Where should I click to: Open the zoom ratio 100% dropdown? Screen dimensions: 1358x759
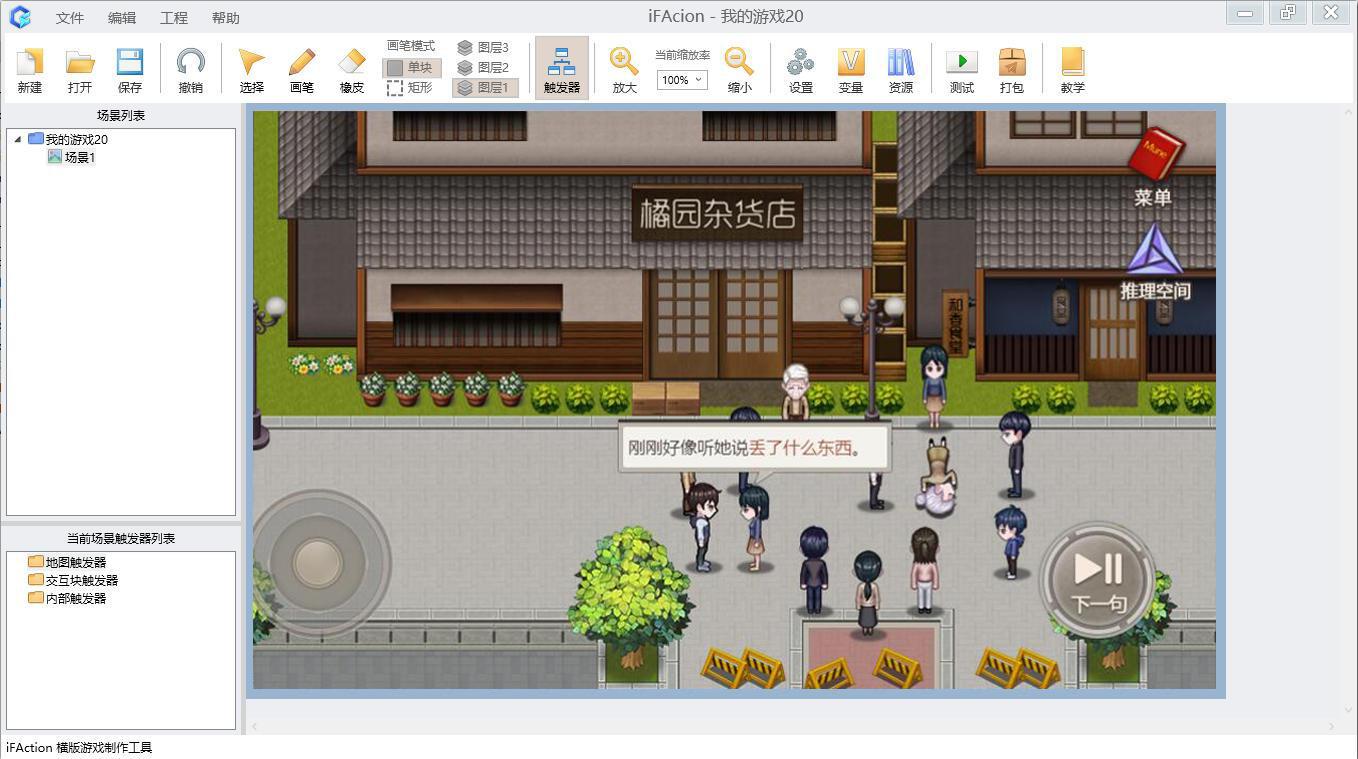click(682, 80)
